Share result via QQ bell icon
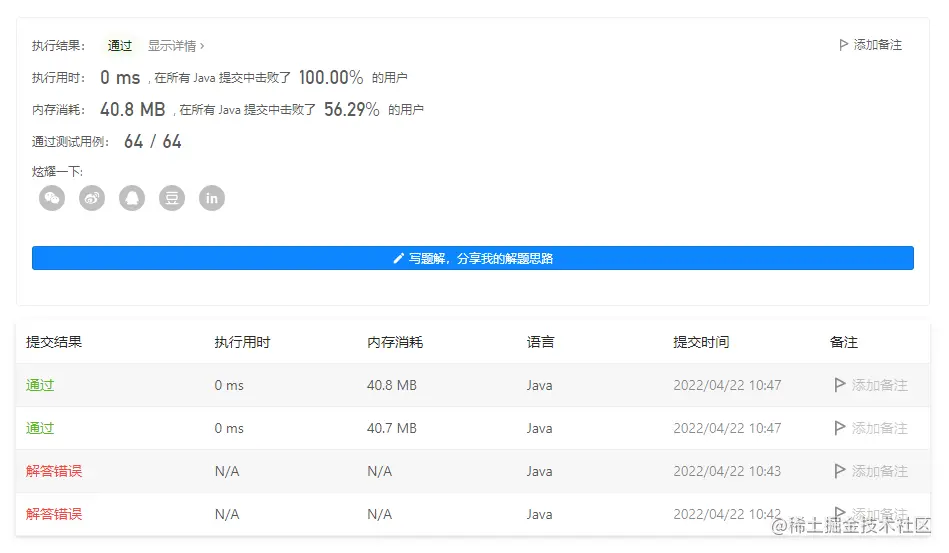Image resolution: width=949 pixels, height=553 pixels. pyautogui.click(x=132, y=198)
